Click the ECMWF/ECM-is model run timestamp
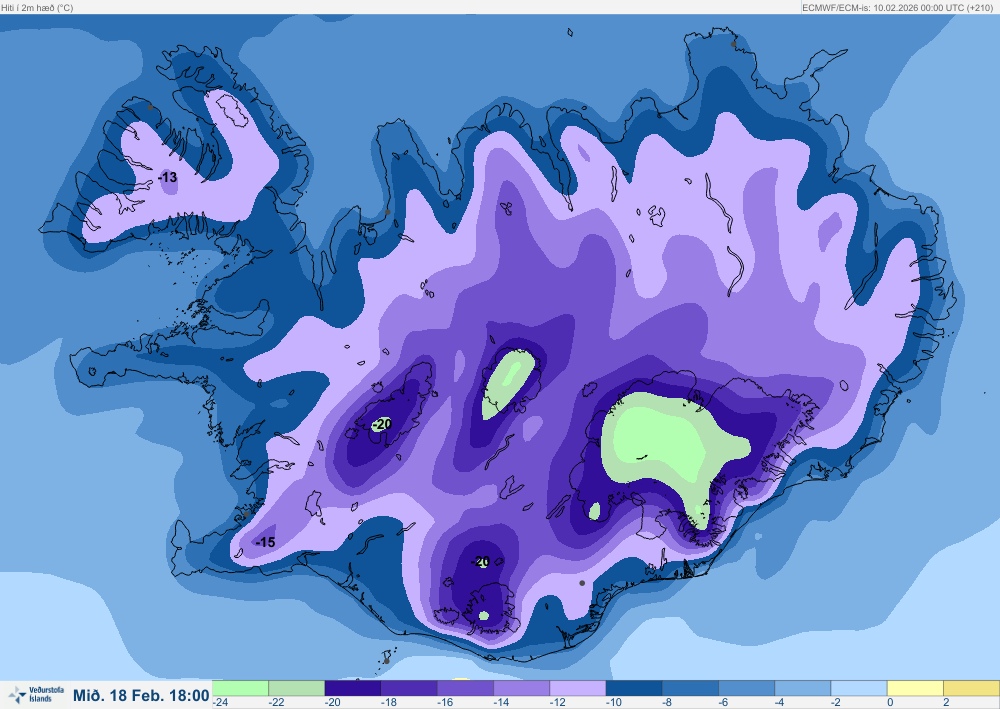The height and width of the screenshot is (709, 1000). [897, 8]
